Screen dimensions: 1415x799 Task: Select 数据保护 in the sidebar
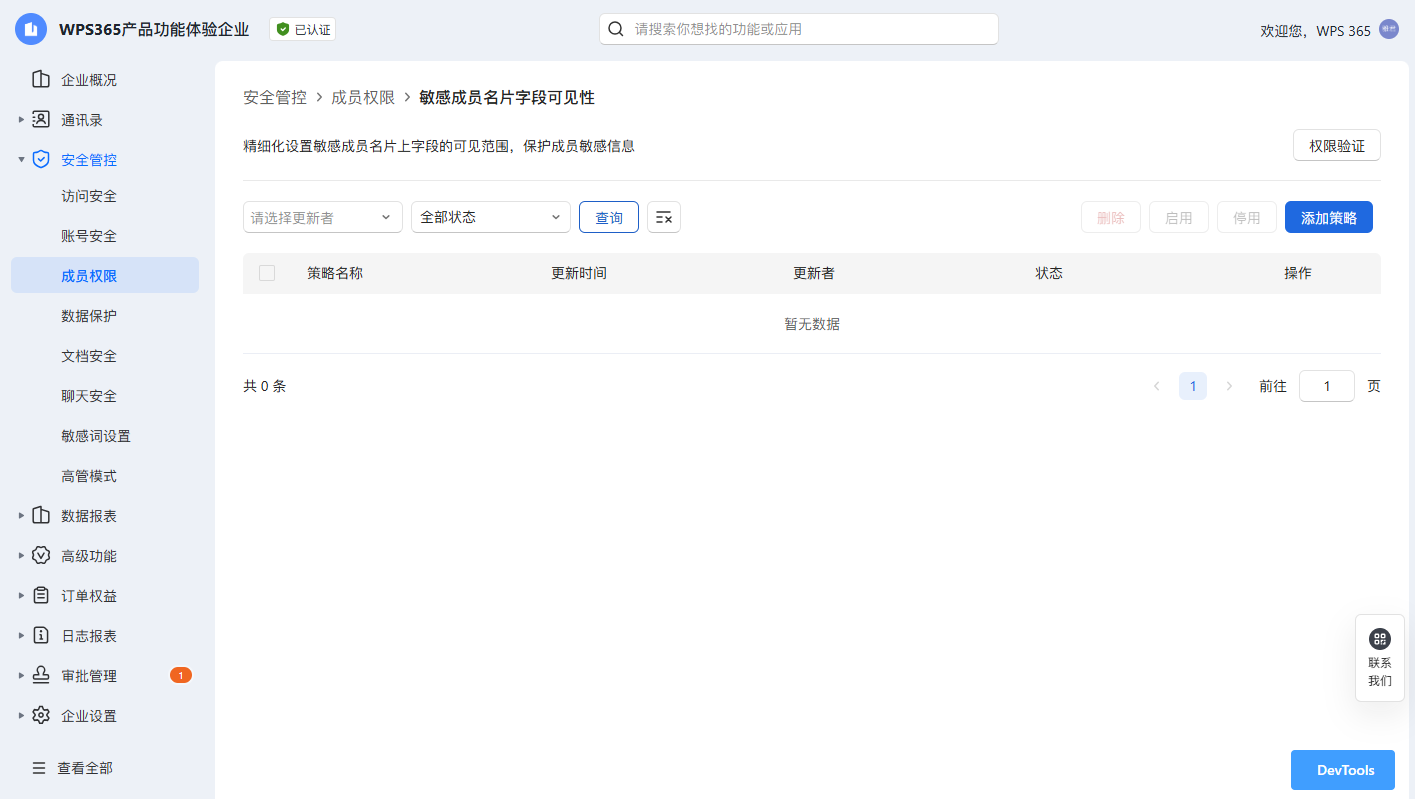[x=89, y=316]
